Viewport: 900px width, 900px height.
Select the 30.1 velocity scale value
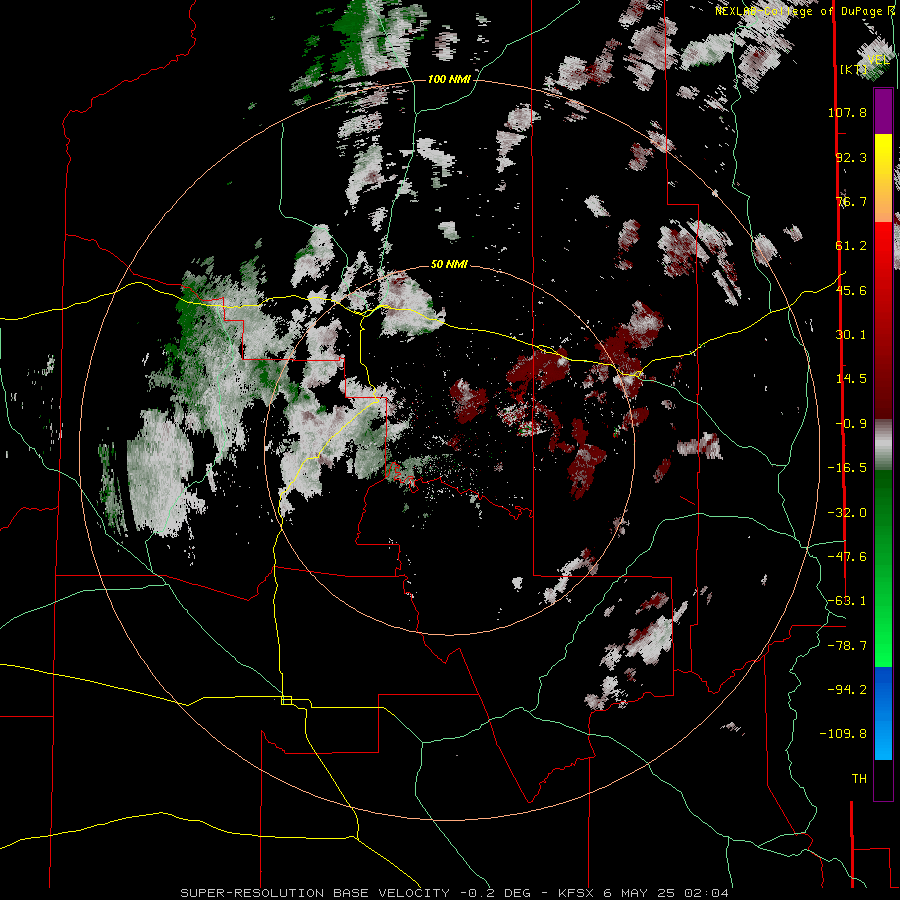pyautogui.click(x=851, y=335)
